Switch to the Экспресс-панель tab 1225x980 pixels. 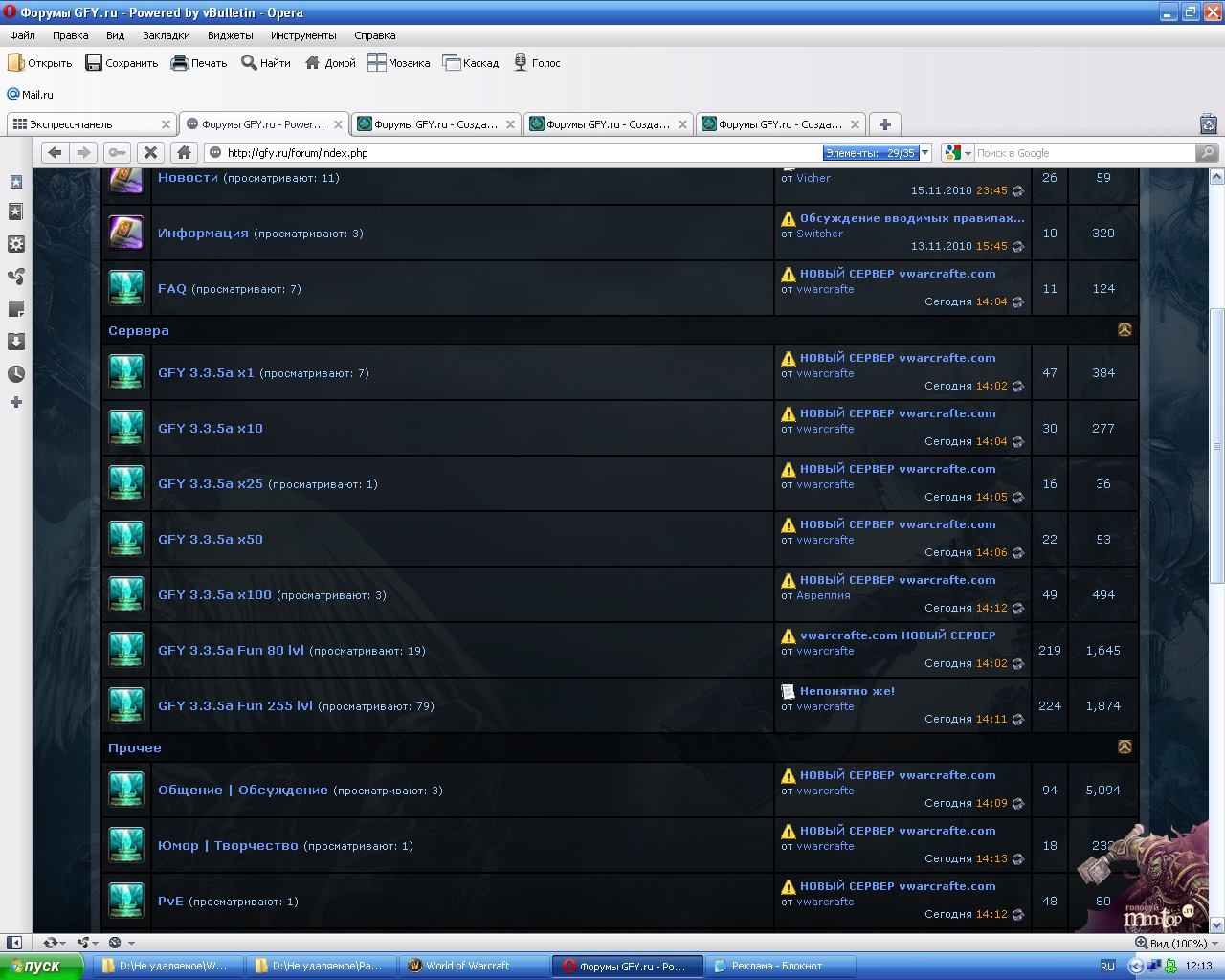(x=92, y=124)
